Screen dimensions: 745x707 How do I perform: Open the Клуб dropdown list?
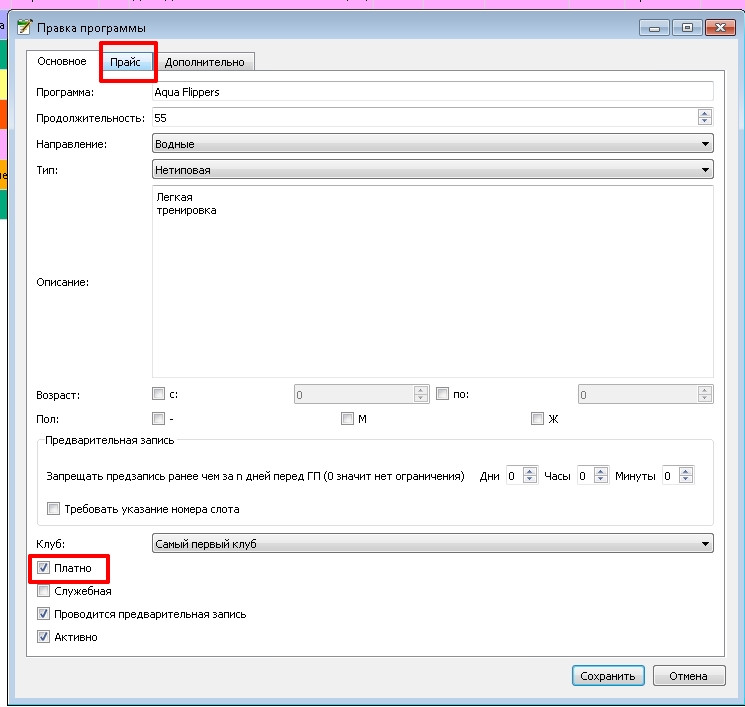(x=432, y=544)
